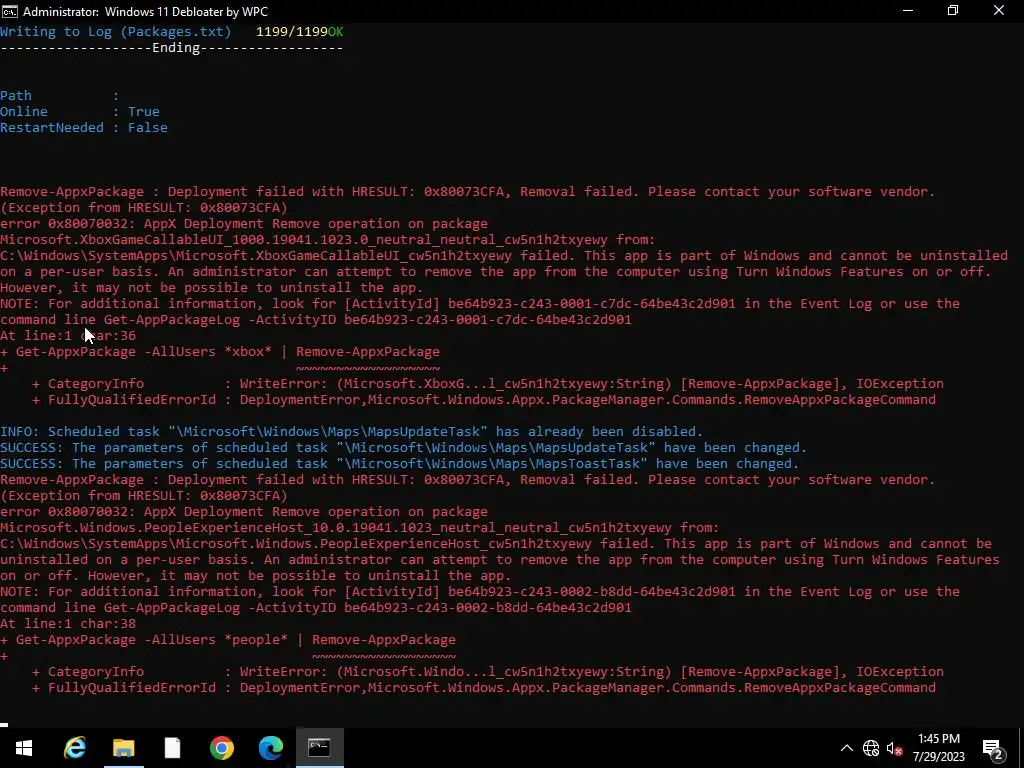1024x768 pixels.
Task: Click the 'Path :' output line
Action: [x=59, y=96]
